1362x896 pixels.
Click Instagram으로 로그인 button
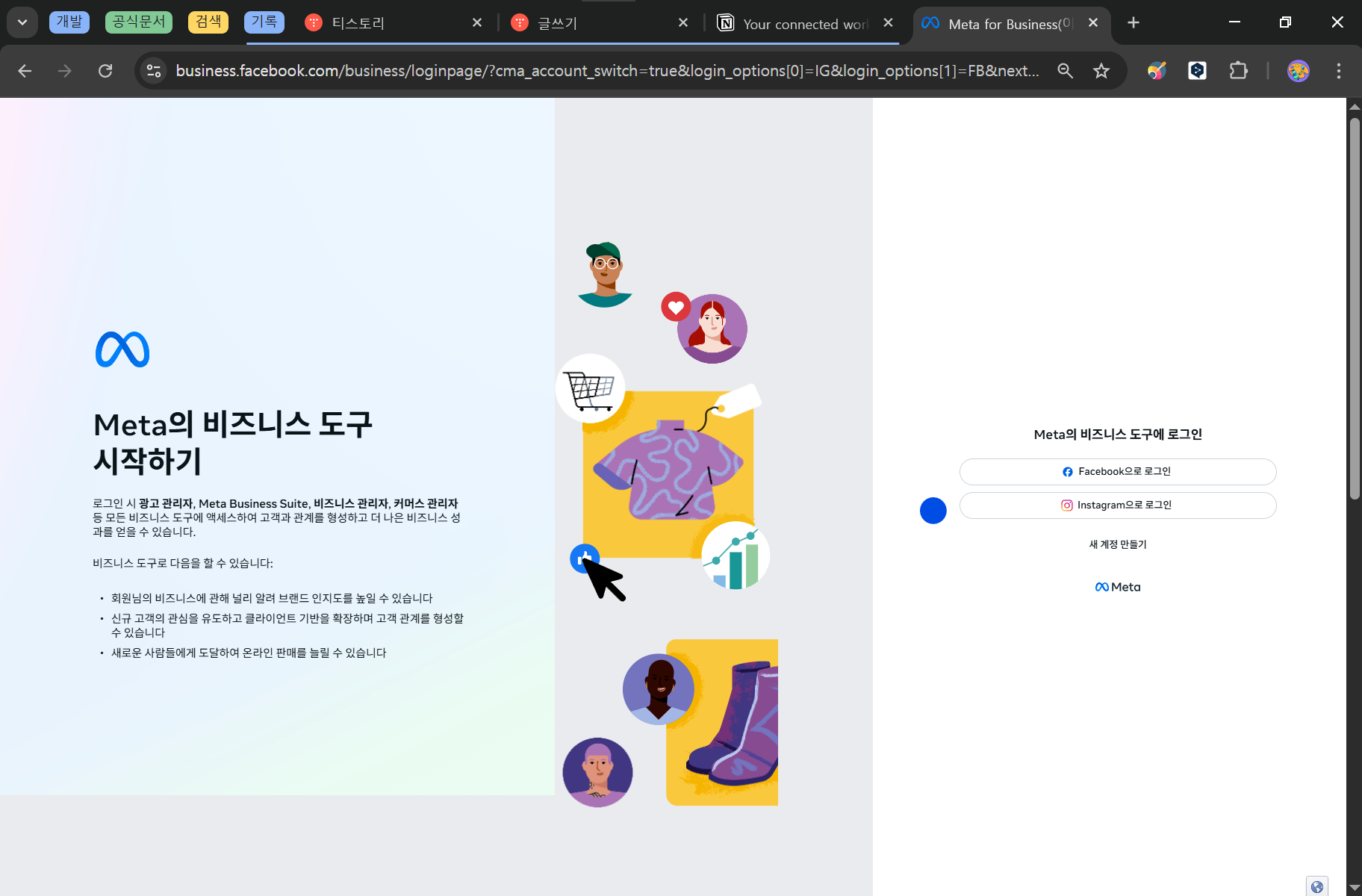(1118, 505)
